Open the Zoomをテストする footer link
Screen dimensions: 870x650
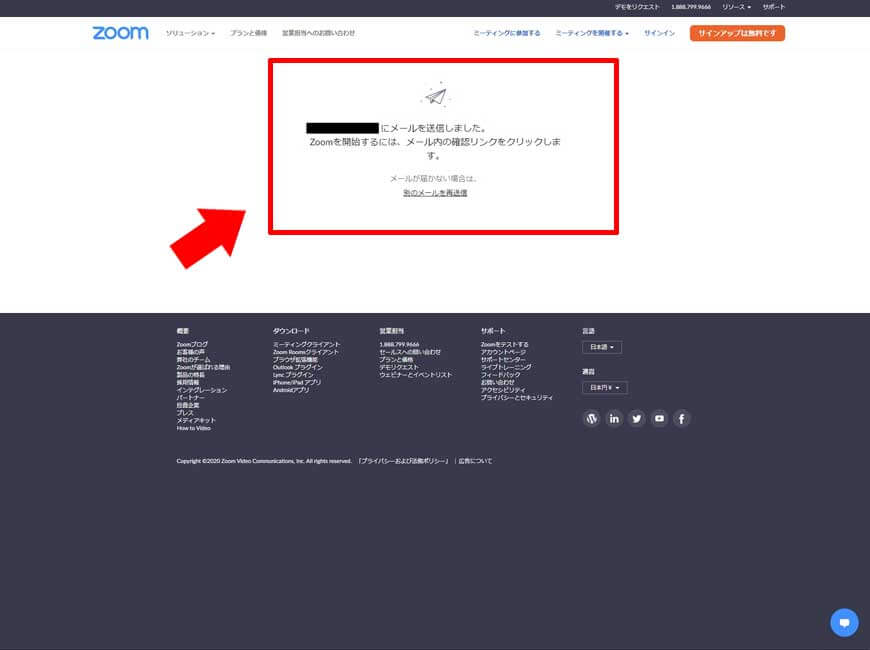(x=504, y=345)
